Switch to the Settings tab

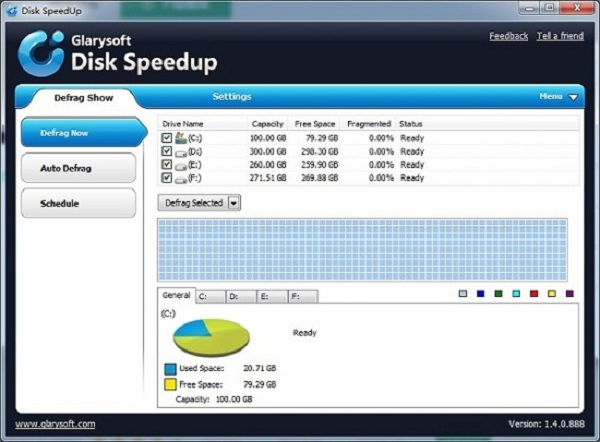point(232,96)
